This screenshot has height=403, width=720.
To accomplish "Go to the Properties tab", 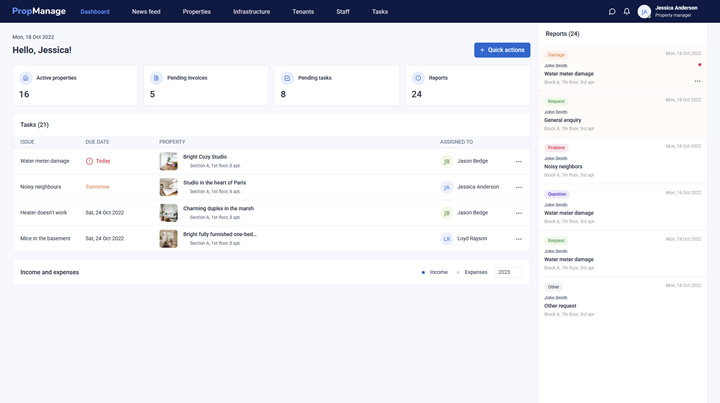I will click(197, 12).
